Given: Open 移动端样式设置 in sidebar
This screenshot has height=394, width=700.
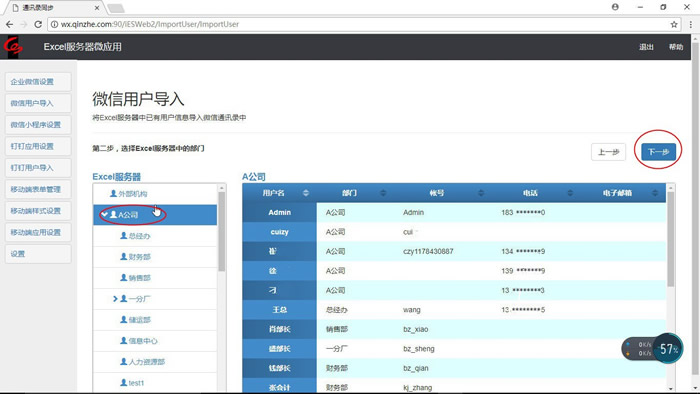Looking at the screenshot, I should point(38,211).
